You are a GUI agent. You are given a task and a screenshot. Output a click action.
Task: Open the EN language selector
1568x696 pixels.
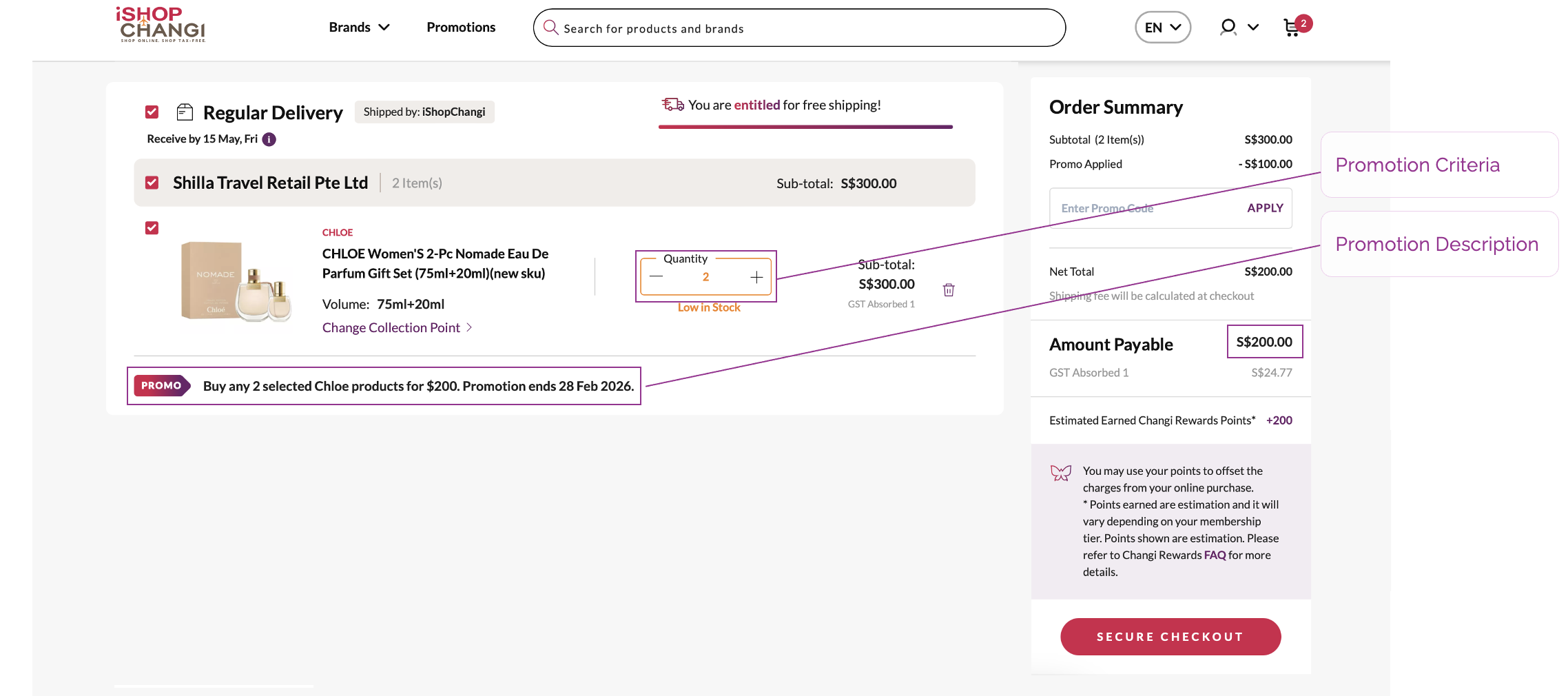[x=1162, y=28]
